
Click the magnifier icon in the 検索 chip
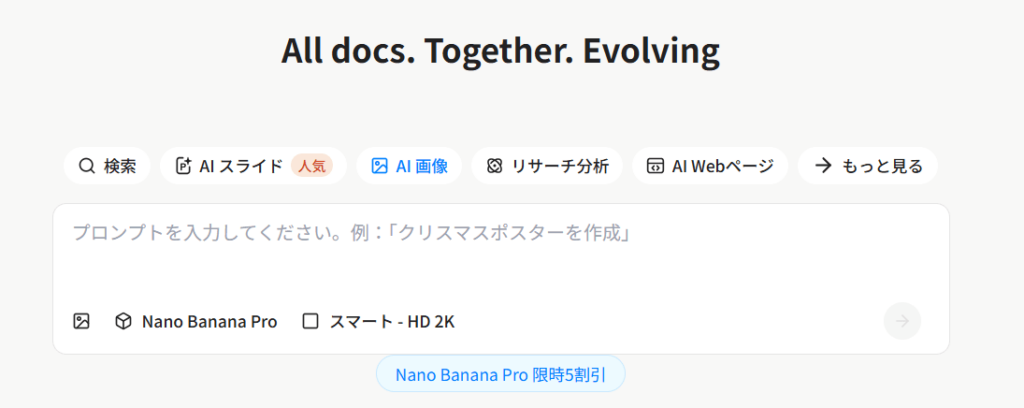pos(87,166)
